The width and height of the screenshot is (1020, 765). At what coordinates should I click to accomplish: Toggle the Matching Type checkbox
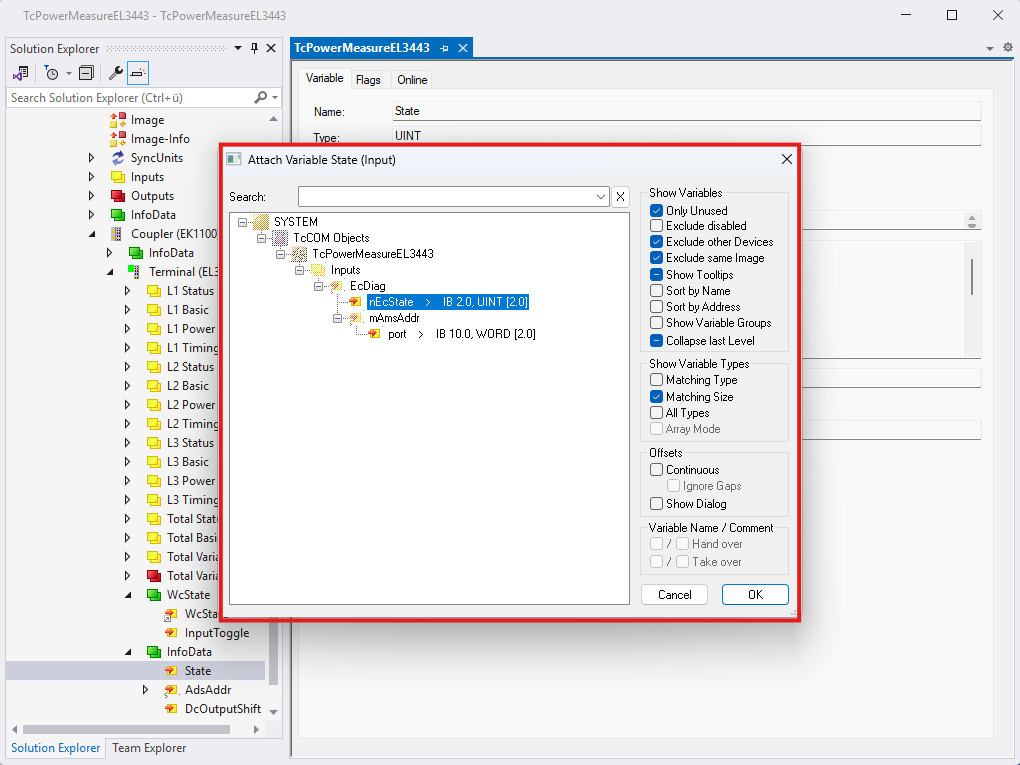point(657,380)
